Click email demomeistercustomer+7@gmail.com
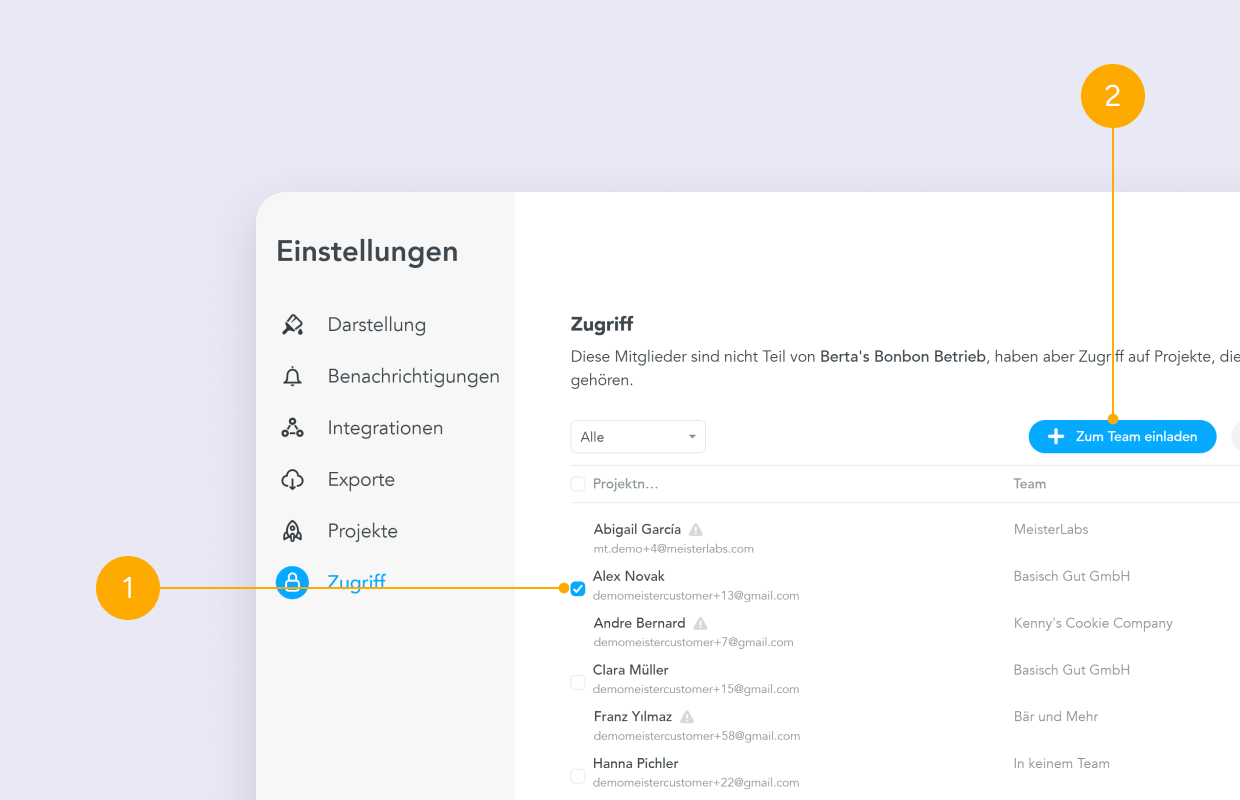This screenshot has height=800, width=1240. 693,643
